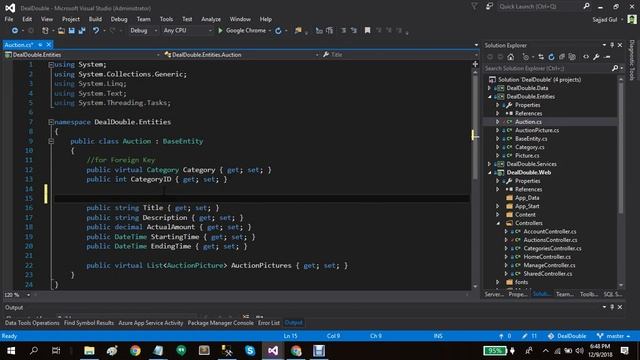Open the Team Explorer tab

564,294
